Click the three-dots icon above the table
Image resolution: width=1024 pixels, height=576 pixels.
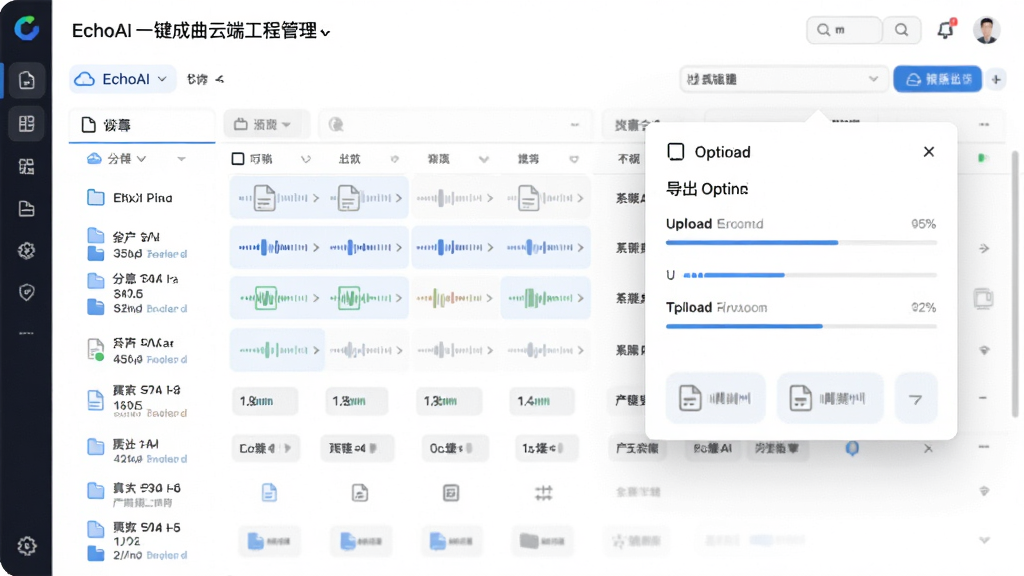pos(984,124)
